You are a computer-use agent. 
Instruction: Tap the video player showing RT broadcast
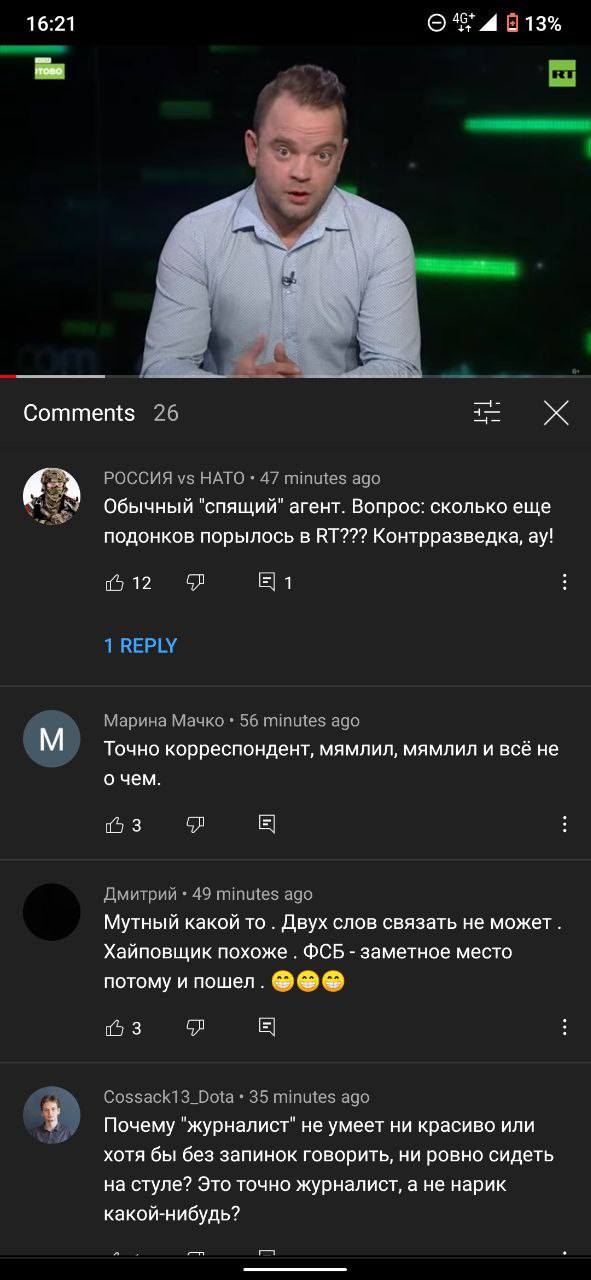[295, 210]
